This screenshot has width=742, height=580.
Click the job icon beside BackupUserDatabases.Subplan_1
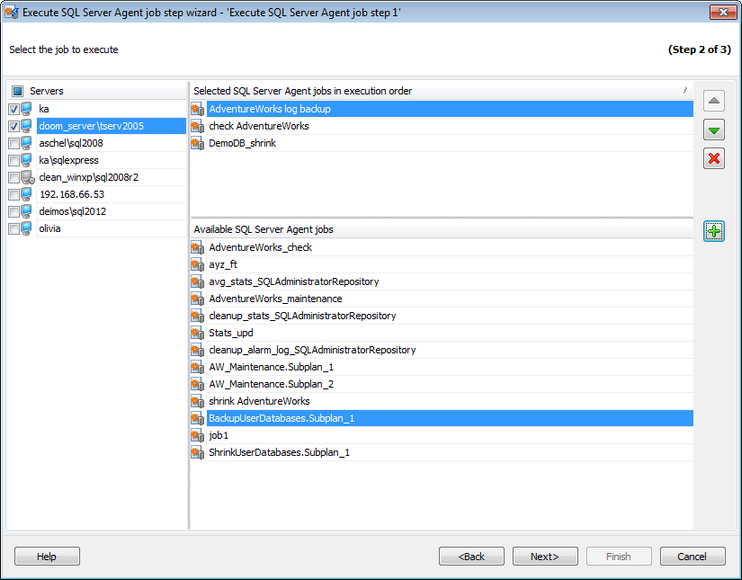tap(198, 418)
